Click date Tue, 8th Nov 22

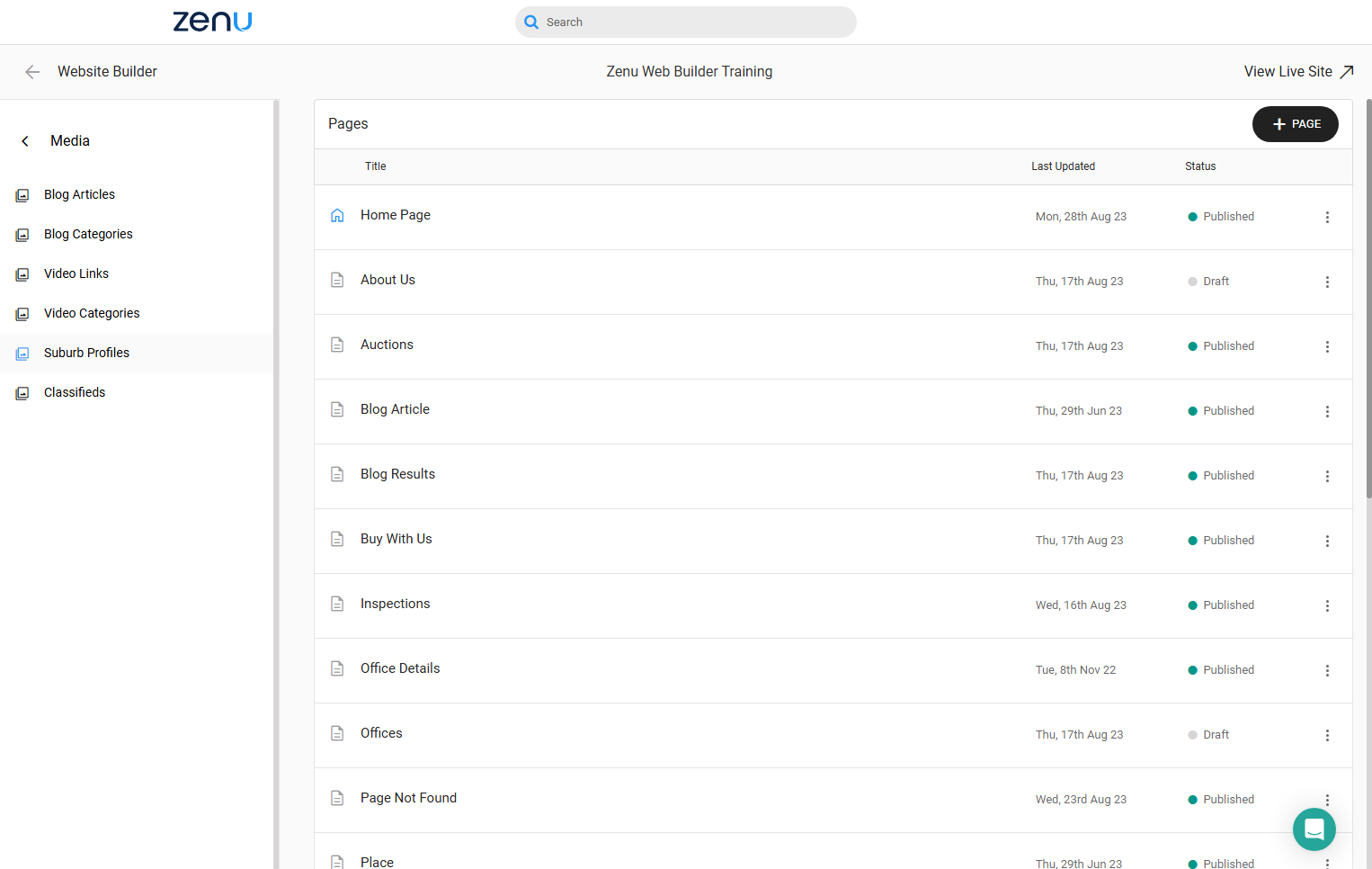(1075, 670)
